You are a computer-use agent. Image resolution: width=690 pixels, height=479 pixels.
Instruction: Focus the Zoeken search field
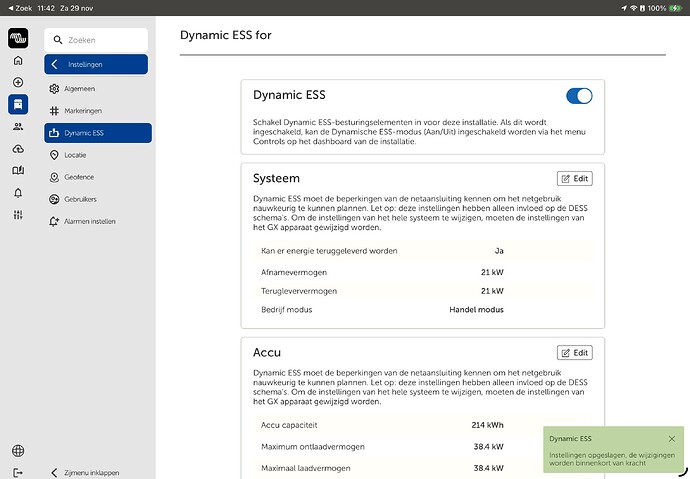coord(96,40)
